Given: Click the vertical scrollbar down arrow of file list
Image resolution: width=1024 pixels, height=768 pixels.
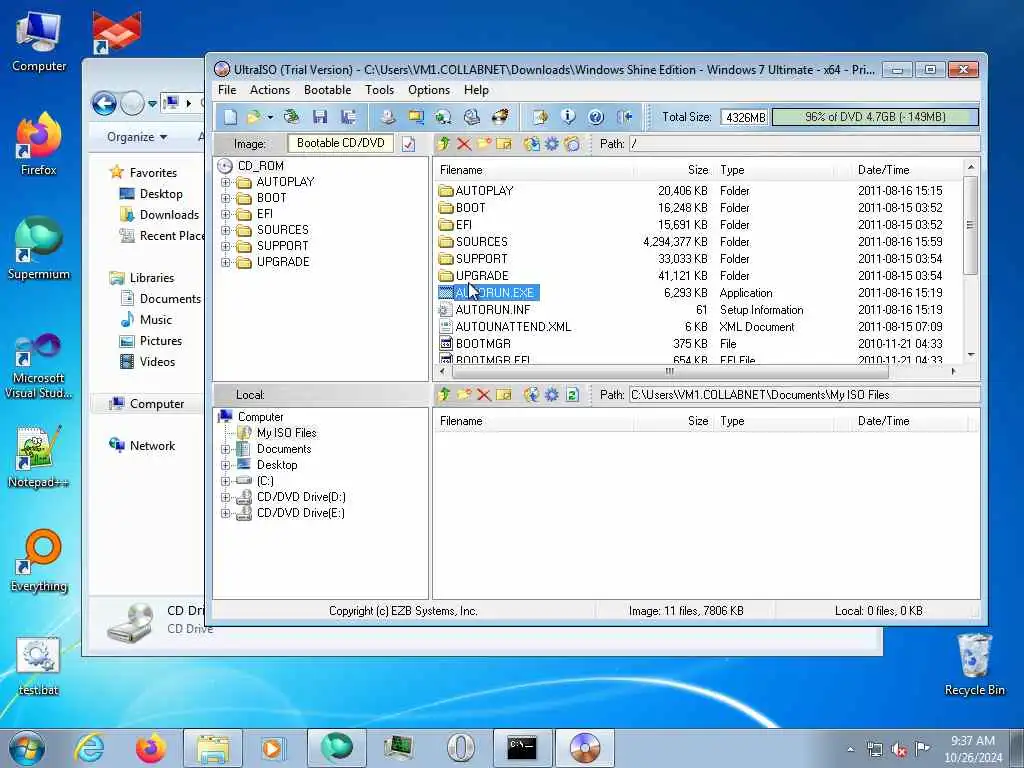Looking at the screenshot, I should click(970, 355).
